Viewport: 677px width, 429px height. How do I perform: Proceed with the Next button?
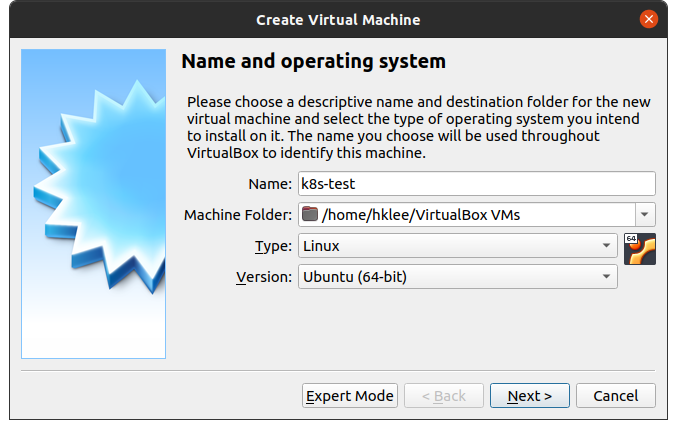(529, 395)
